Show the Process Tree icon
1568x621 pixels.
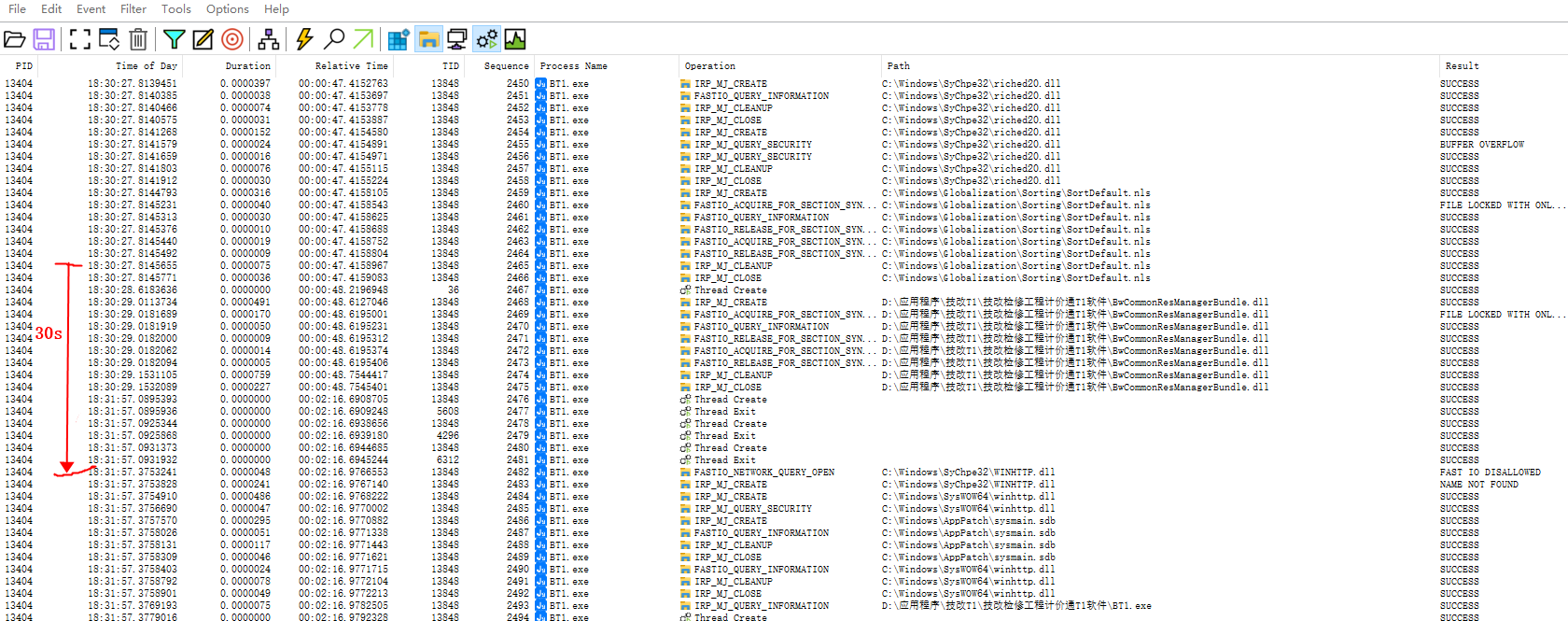coord(269,39)
